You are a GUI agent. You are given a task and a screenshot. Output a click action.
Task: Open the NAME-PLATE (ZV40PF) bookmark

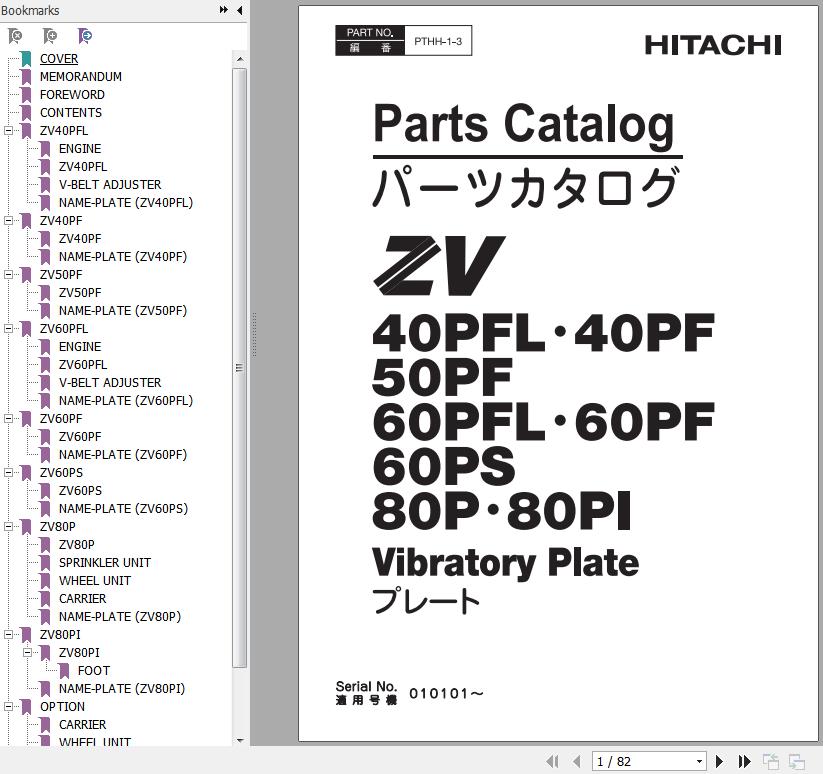click(123, 257)
